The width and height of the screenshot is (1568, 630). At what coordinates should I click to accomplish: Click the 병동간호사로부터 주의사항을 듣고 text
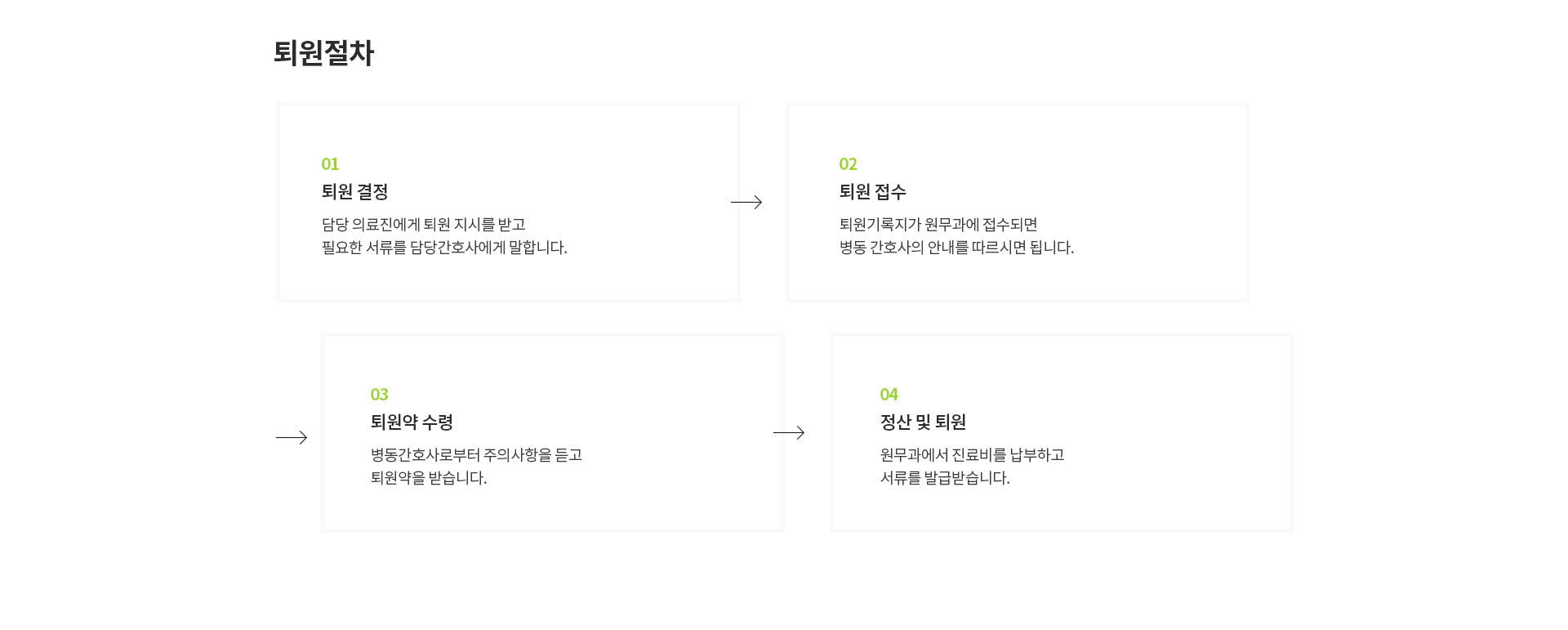[477, 454]
